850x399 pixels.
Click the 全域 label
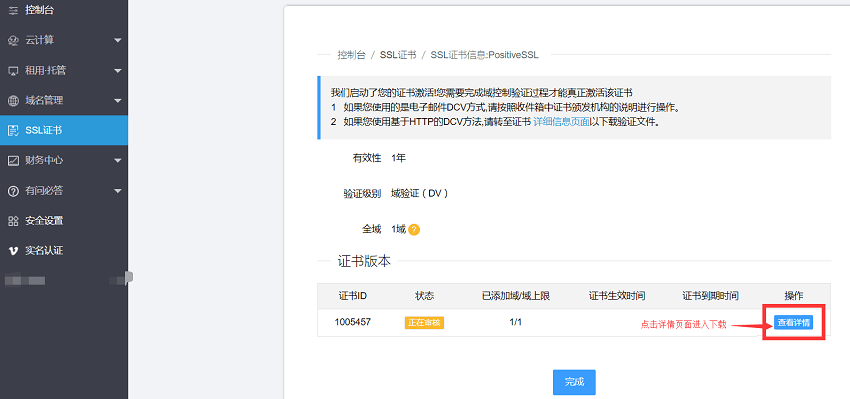click(372, 229)
